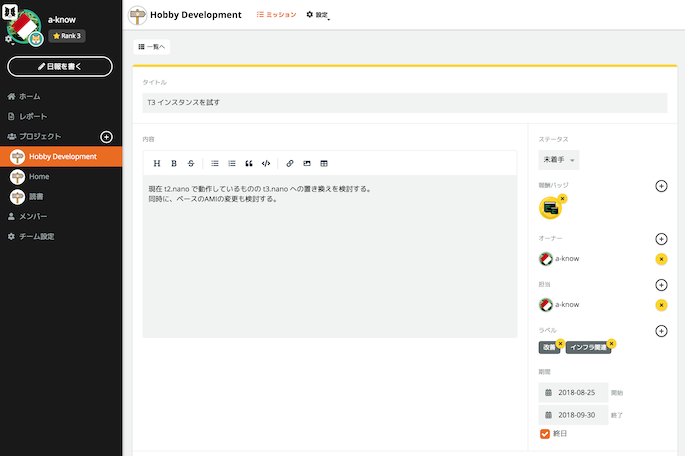Select Hobby Development project
The width and height of the screenshot is (685, 456).
click(61, 156)
